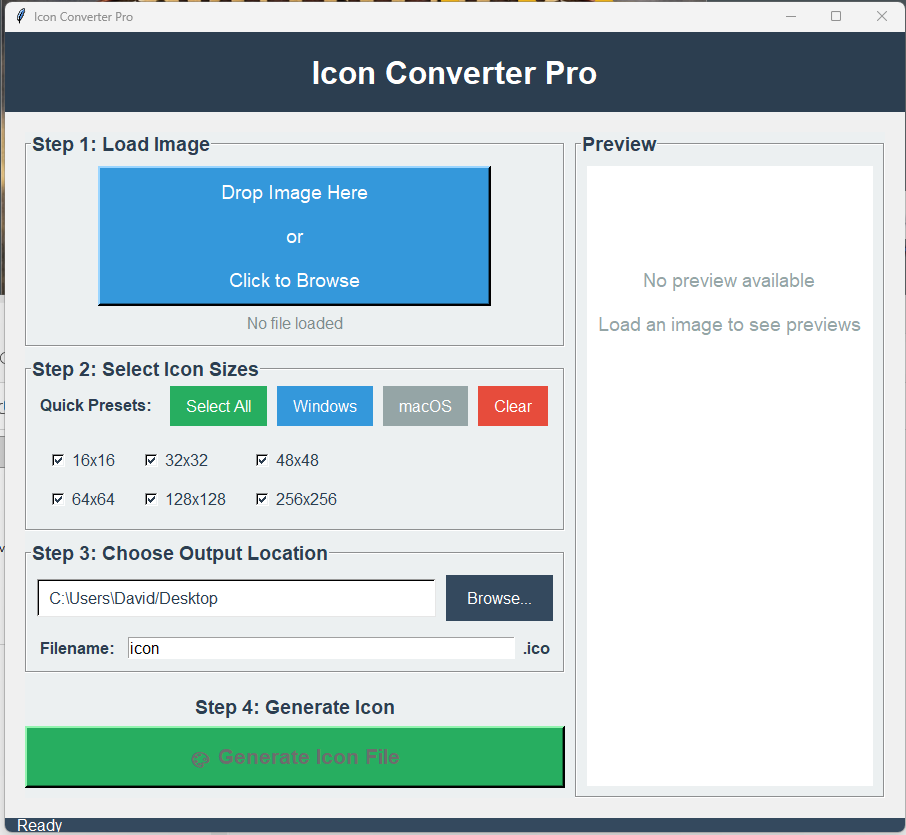Select the filename field containing icon
This screenshot has width=906, height=835.
320,648
